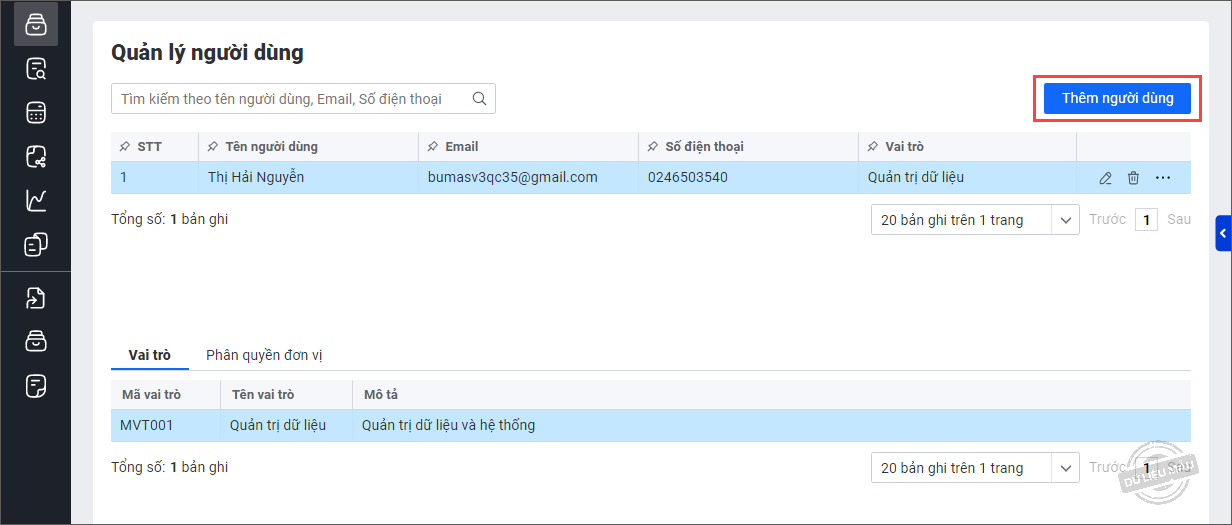
Task: Expand the blue side panel arrow
Action: [x=1223, y=233]
